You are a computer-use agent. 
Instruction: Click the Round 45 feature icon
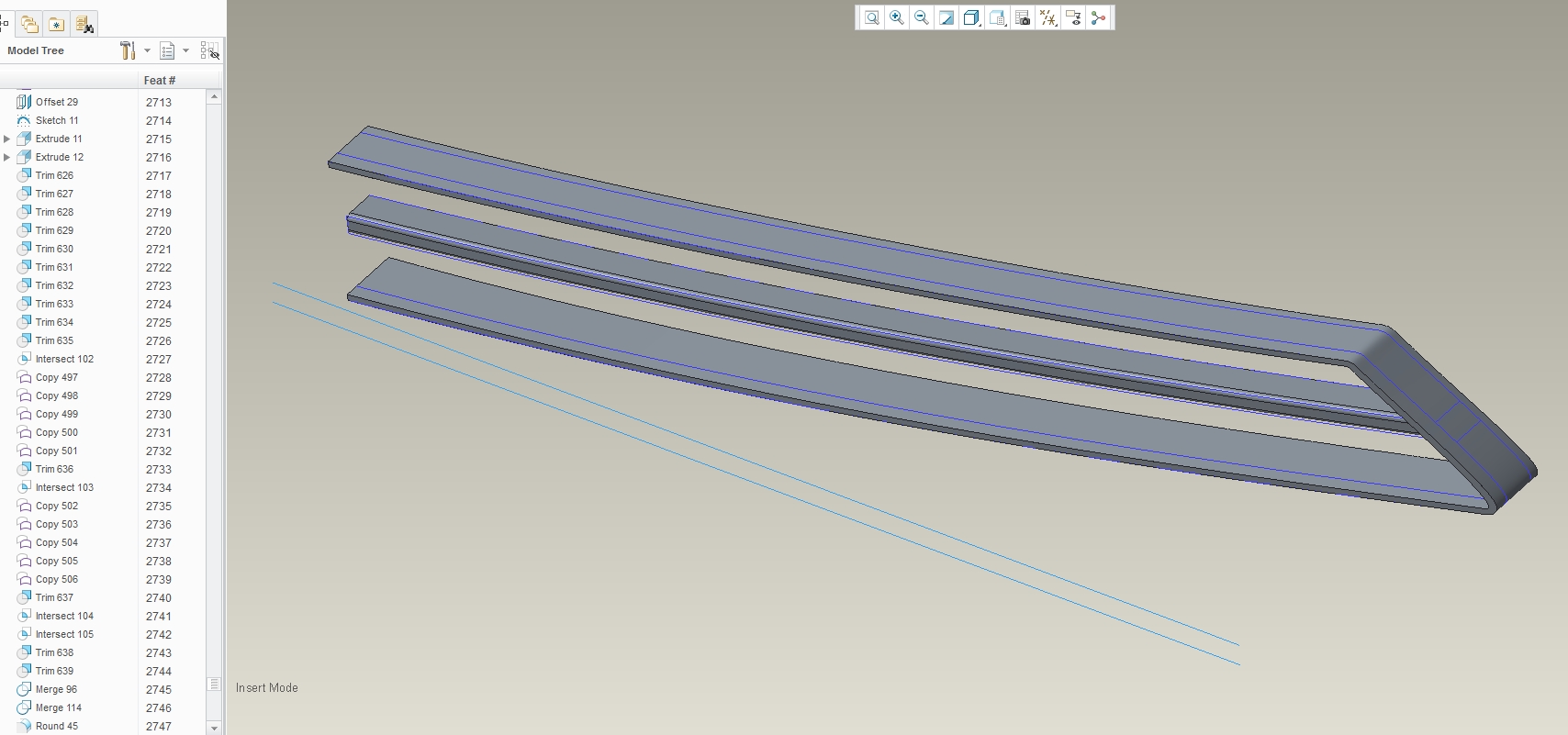click(24, 726)
